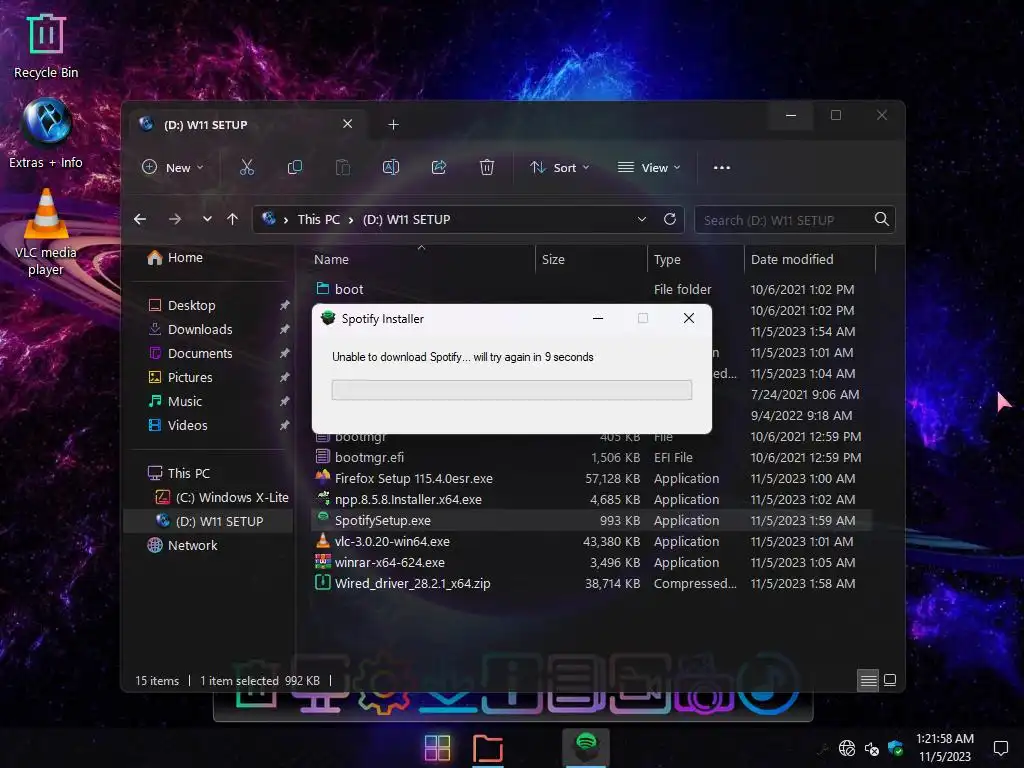Image resolution: width=1024 pixels, height=768 pixels.
Task: Sort by Name column header
Action: point(421,259)
